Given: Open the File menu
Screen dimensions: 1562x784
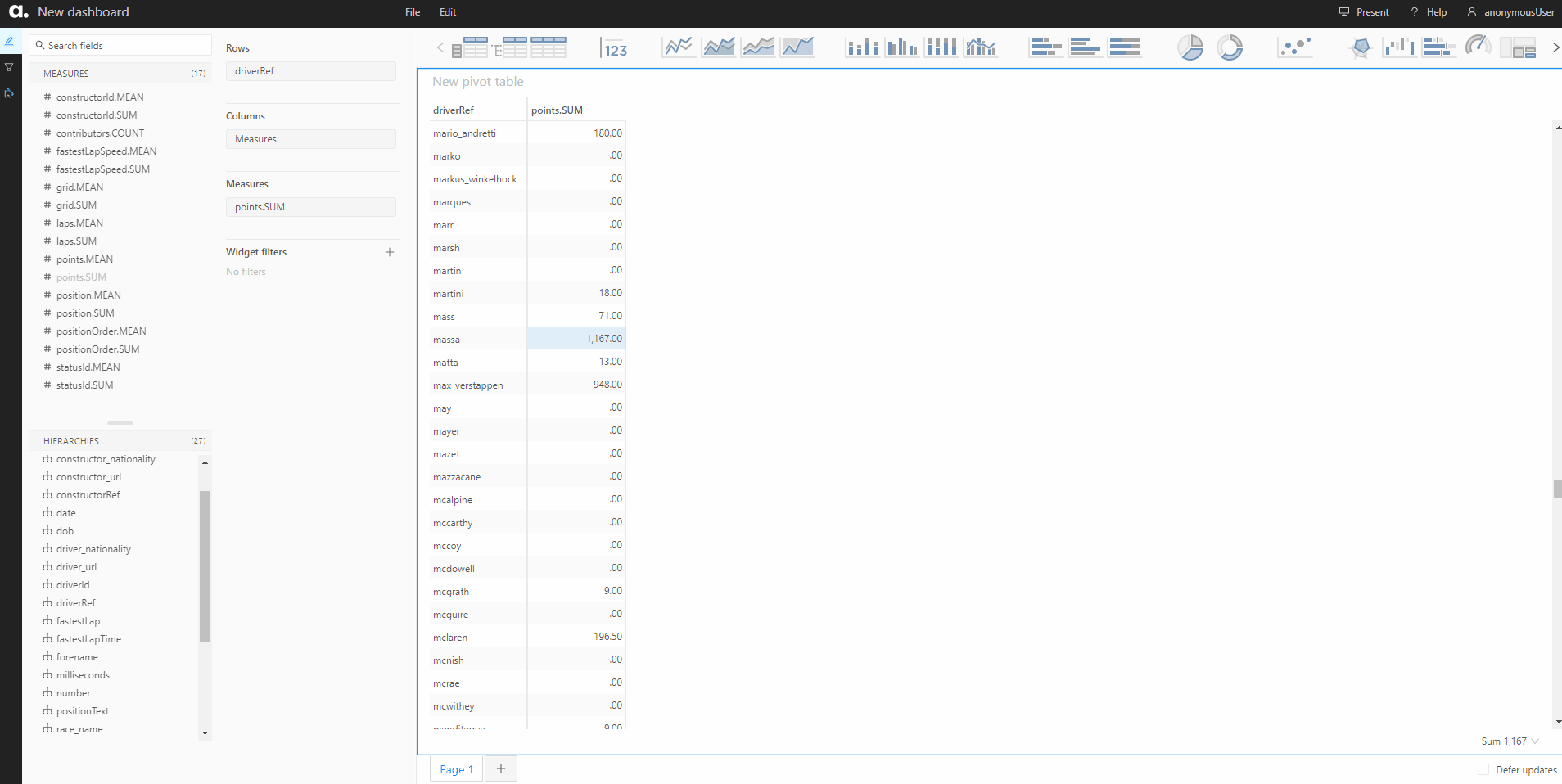Looking at the screenshot, I should [x=412, y=11].
